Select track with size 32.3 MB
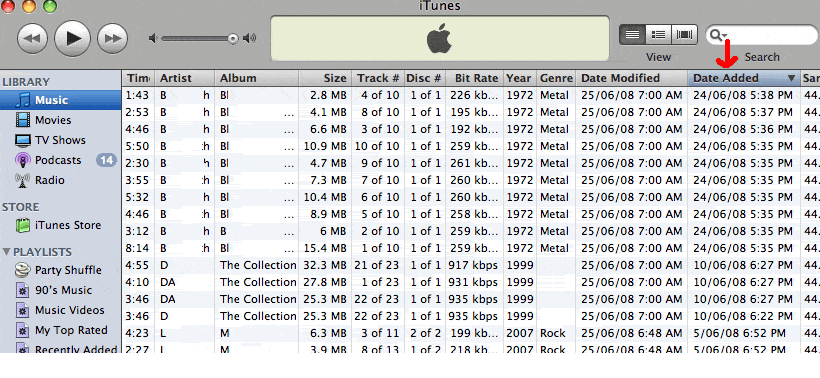Image resolution: width=820 pixels, height=378 pixels. coord(471,265)
